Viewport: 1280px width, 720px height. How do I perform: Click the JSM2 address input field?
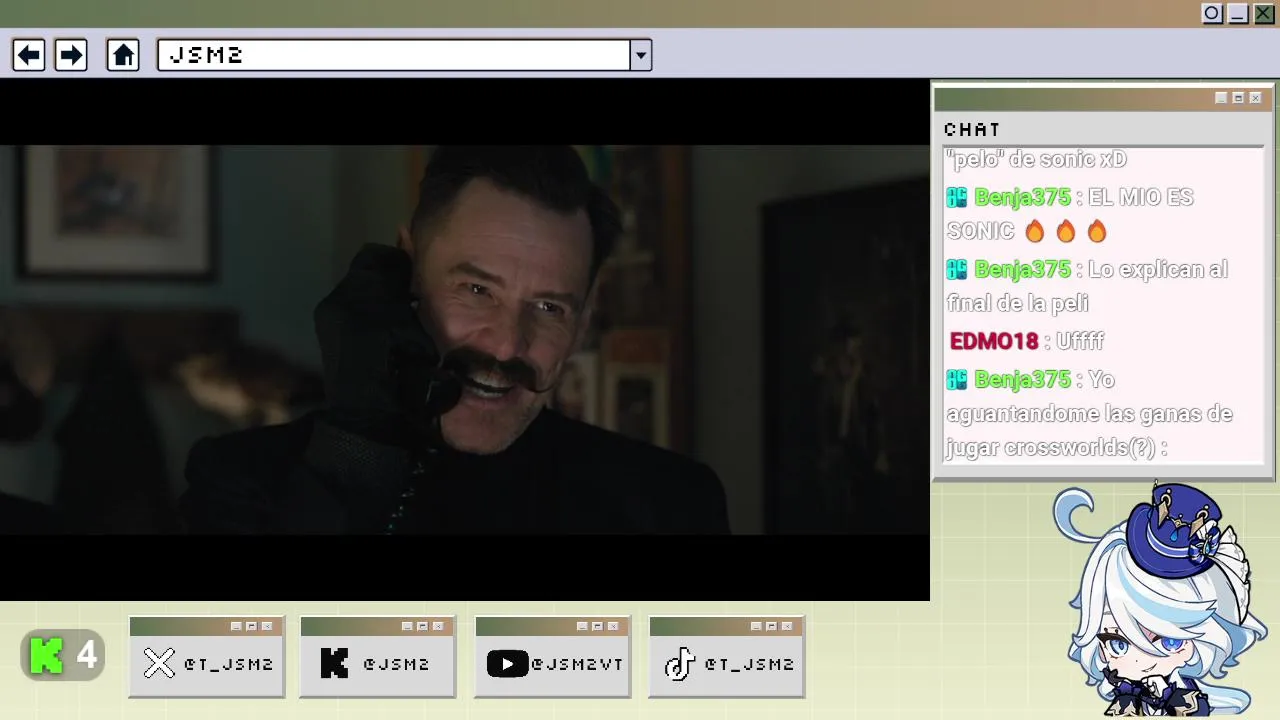tap(394, 55)
